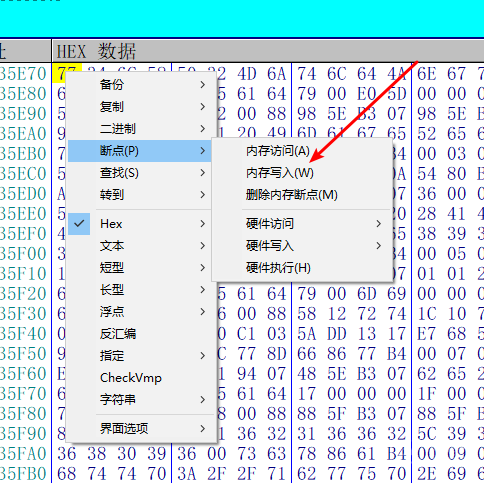Open the 长型 submenu
Image resolution: width=484 pixels, height=483 pixels.
(x=139, y=290)
